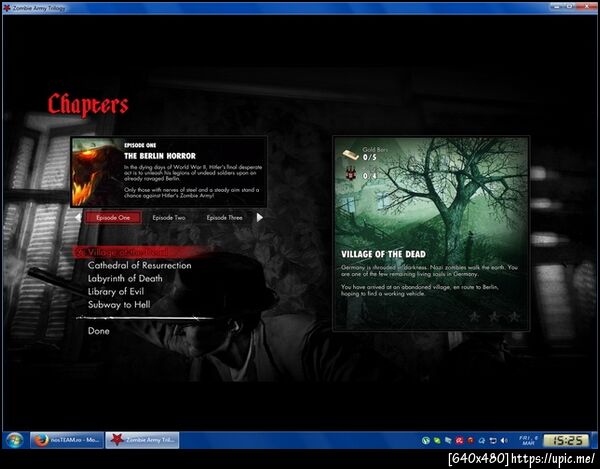Viewport: 600px width, 469px height.
Task: Switch to the Firefox nosTEAM taskbar window
Action: pos(67,440)
